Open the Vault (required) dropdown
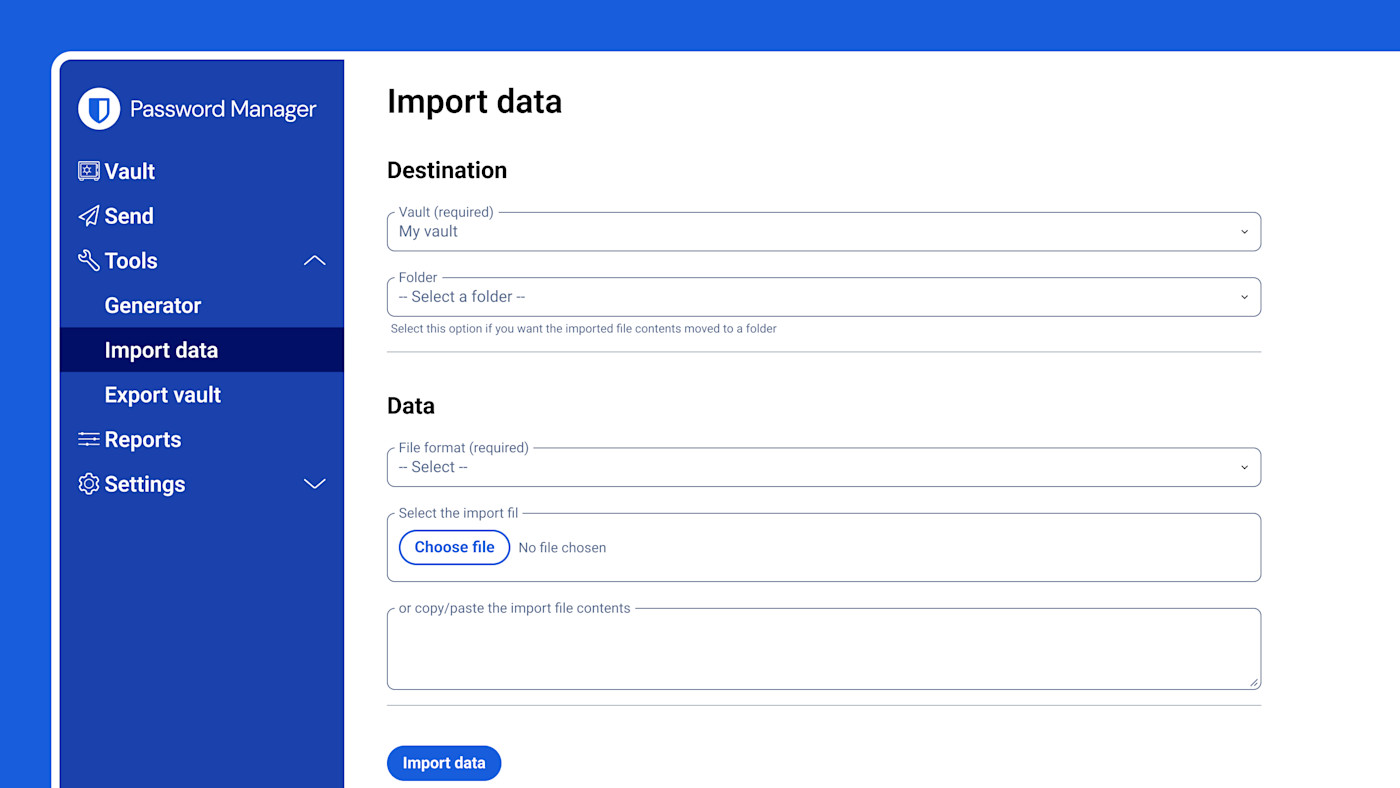 tap(823, 231)
